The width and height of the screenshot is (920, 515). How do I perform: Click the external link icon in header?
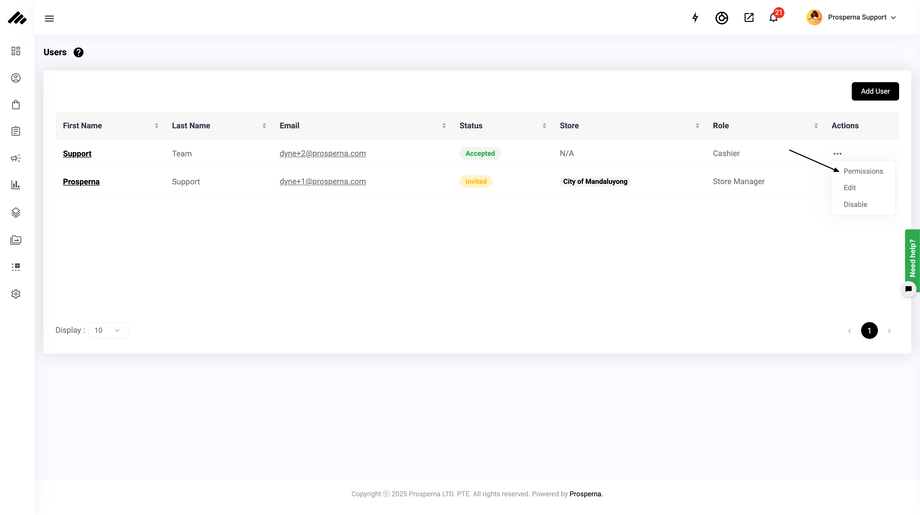click(749, 18)
